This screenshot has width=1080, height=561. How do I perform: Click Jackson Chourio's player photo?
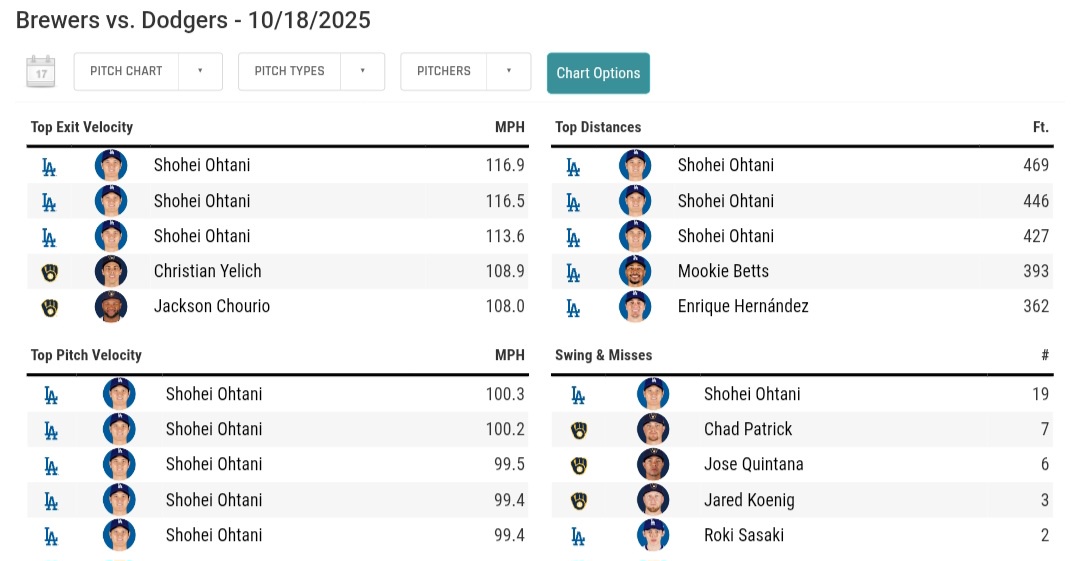pos(111,306)
